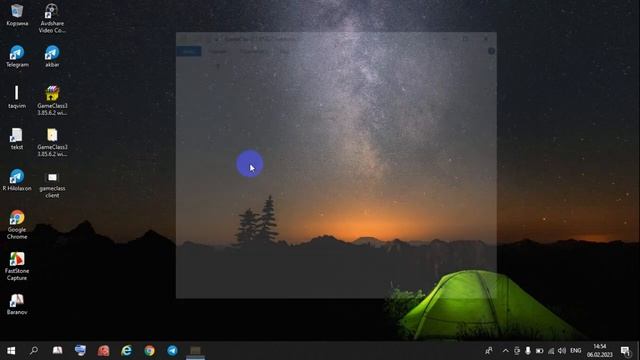Open the Windows Start menu
Image resolution: width=640 pixels, height=360 pixels.
(11, 351)
